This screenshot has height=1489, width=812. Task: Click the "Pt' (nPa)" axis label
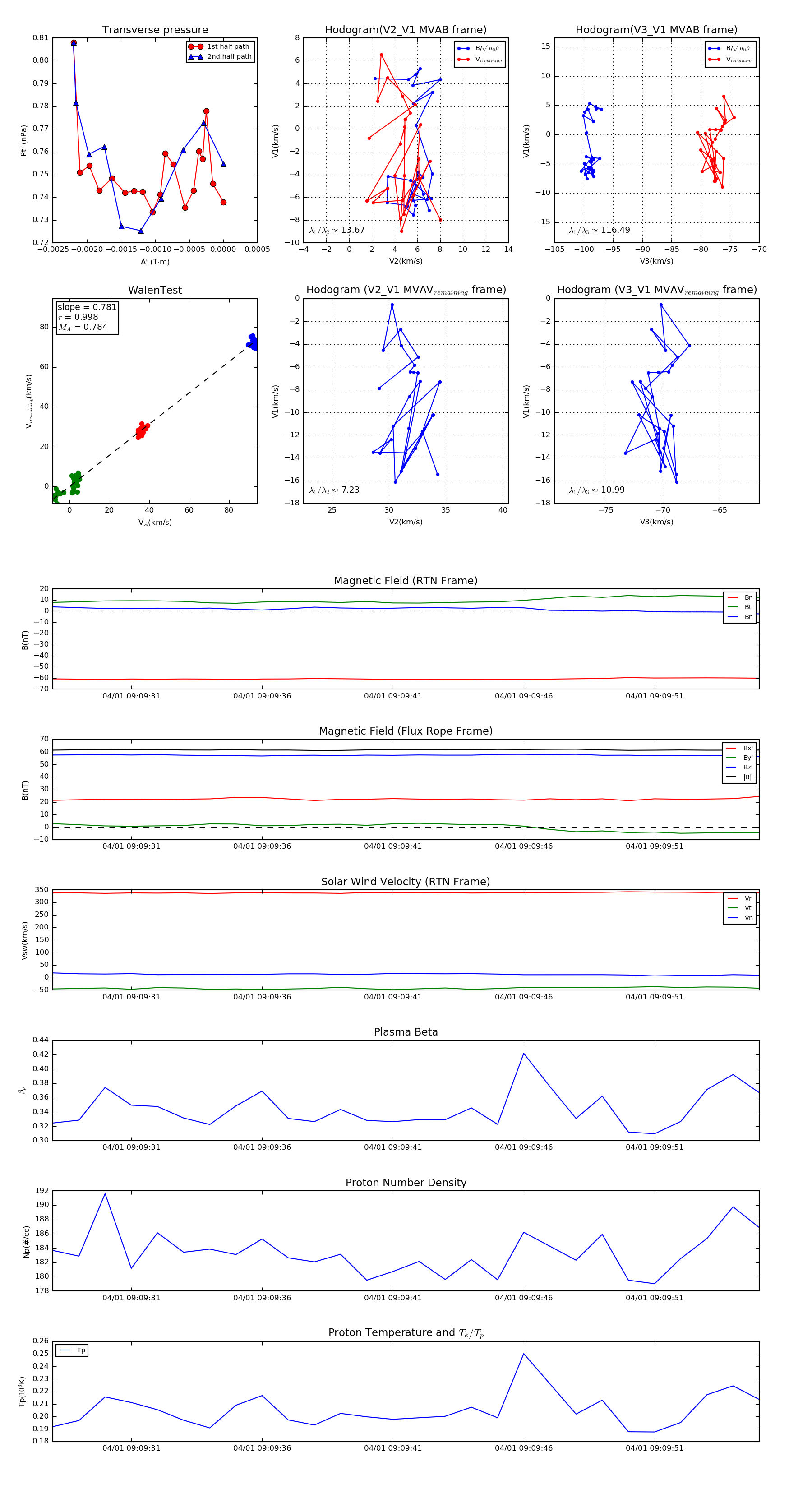(x=24, y=140)
